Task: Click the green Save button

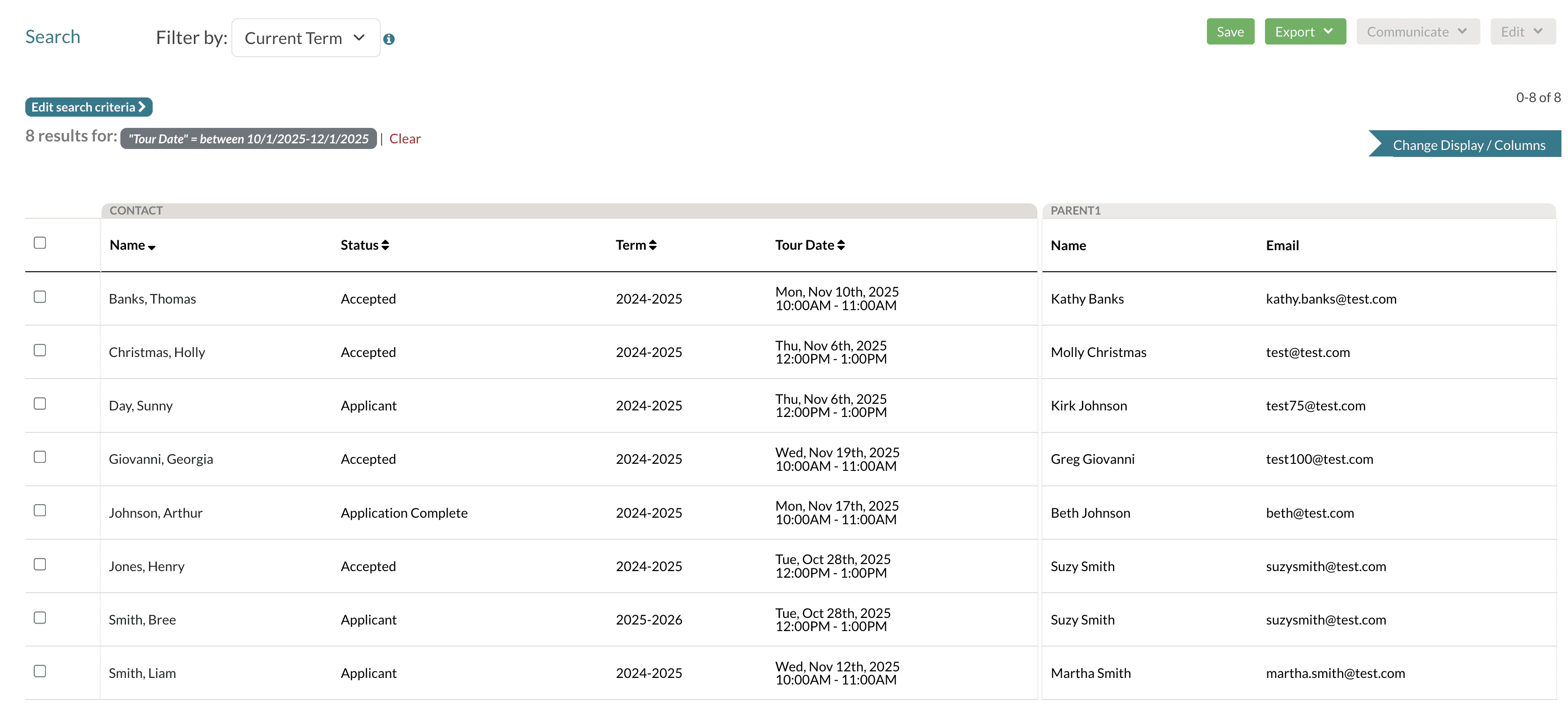Action: (x=1230, y=32)
